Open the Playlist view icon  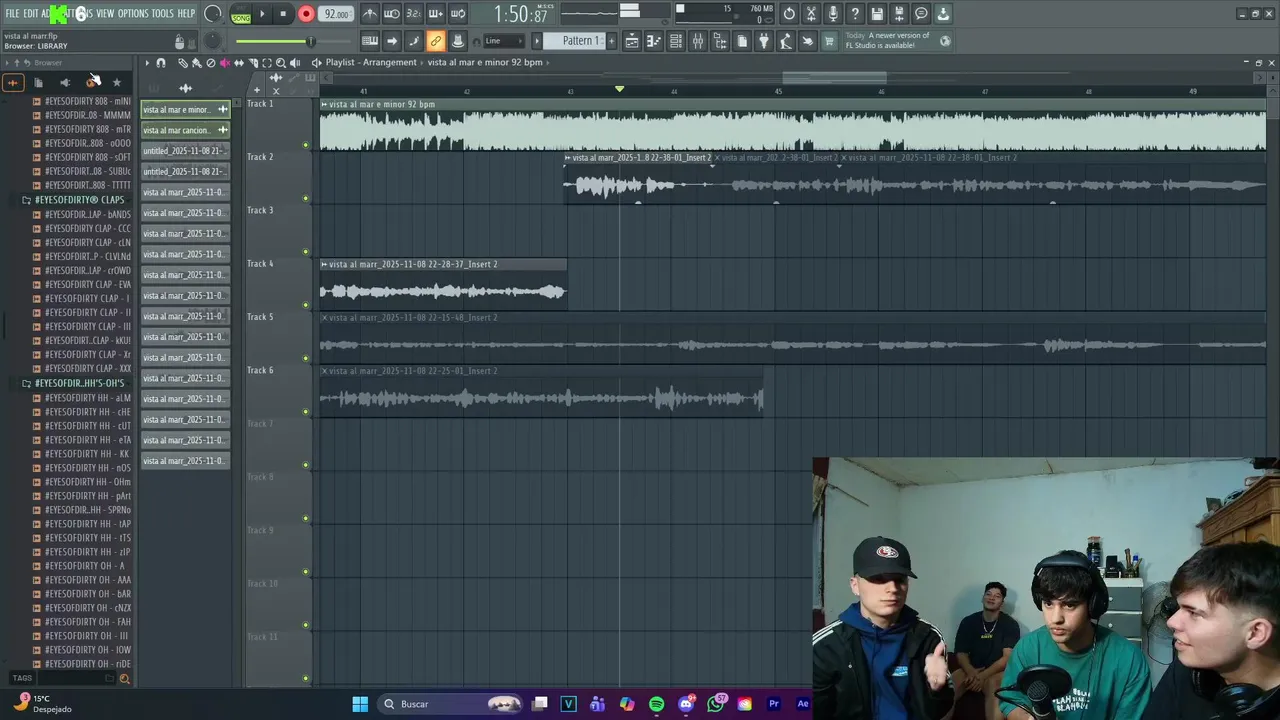(632, 41)
